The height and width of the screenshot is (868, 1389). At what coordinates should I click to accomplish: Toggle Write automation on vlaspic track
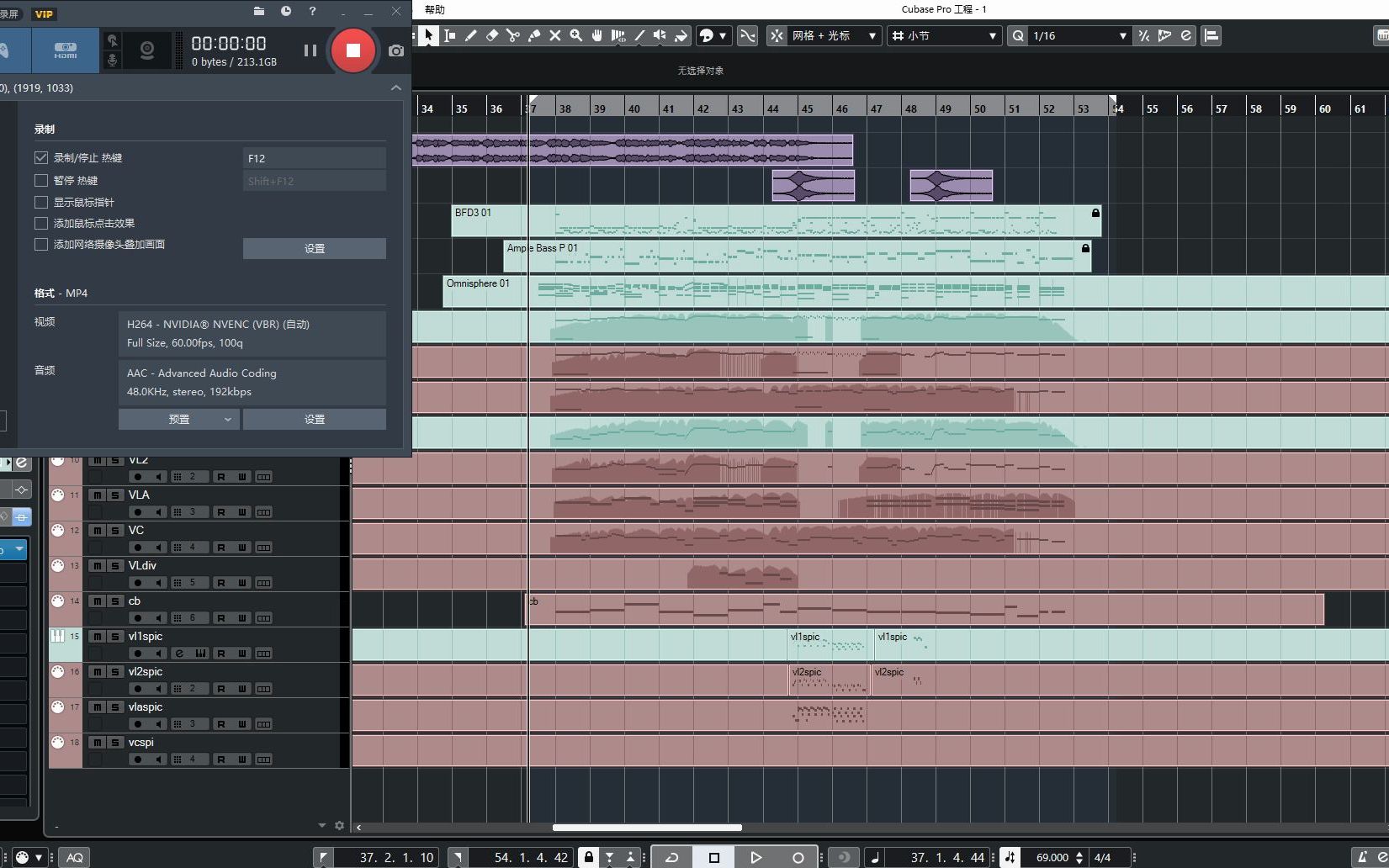(242, 724)
